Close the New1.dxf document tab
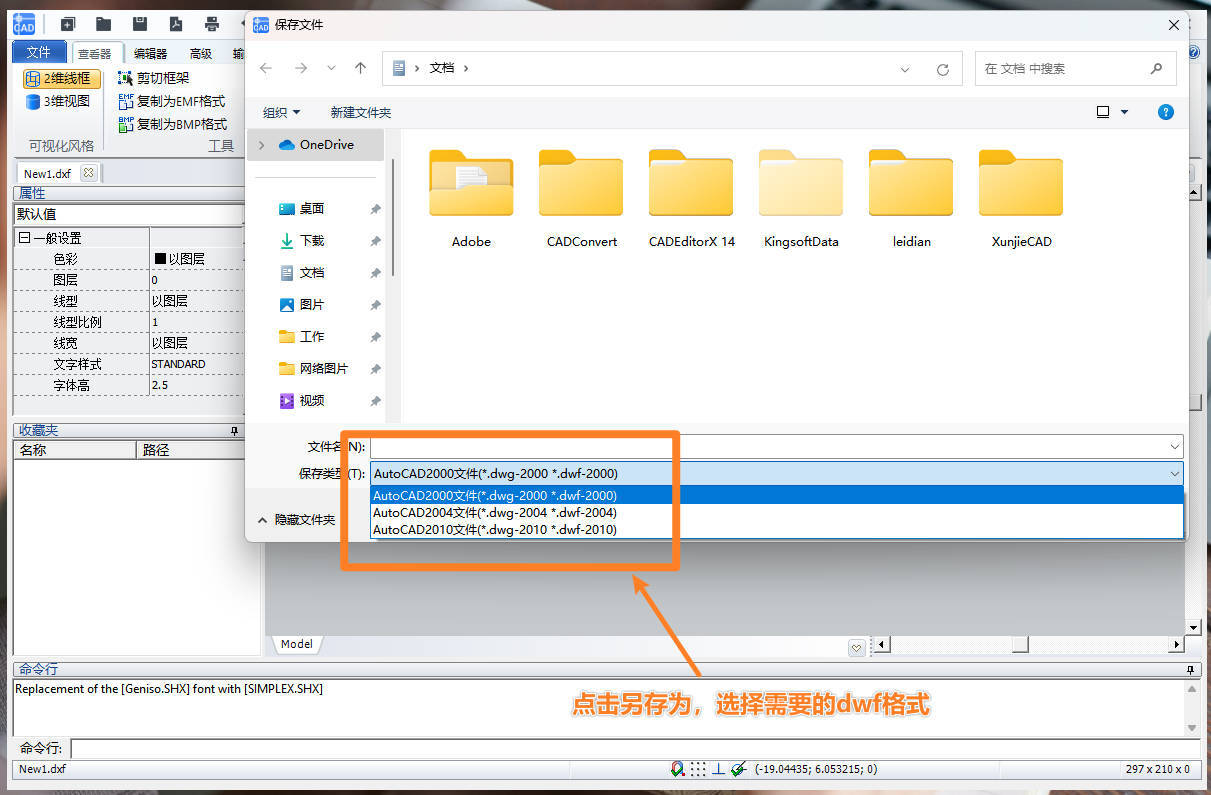 point(88,173)
